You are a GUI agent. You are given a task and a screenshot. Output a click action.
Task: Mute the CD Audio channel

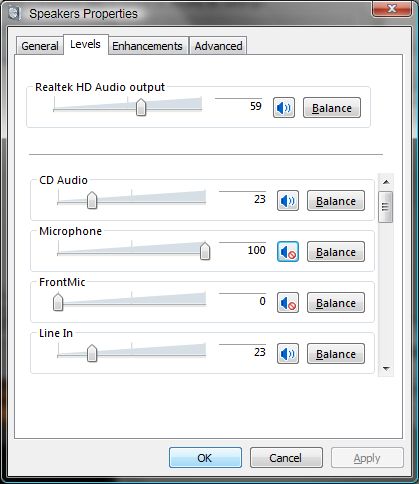coord(288,201)
